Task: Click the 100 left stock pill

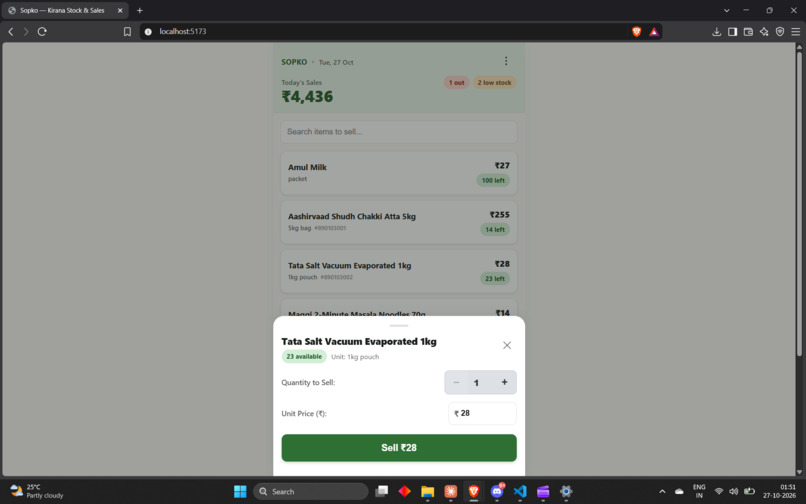Action: (x=493, y=181)
